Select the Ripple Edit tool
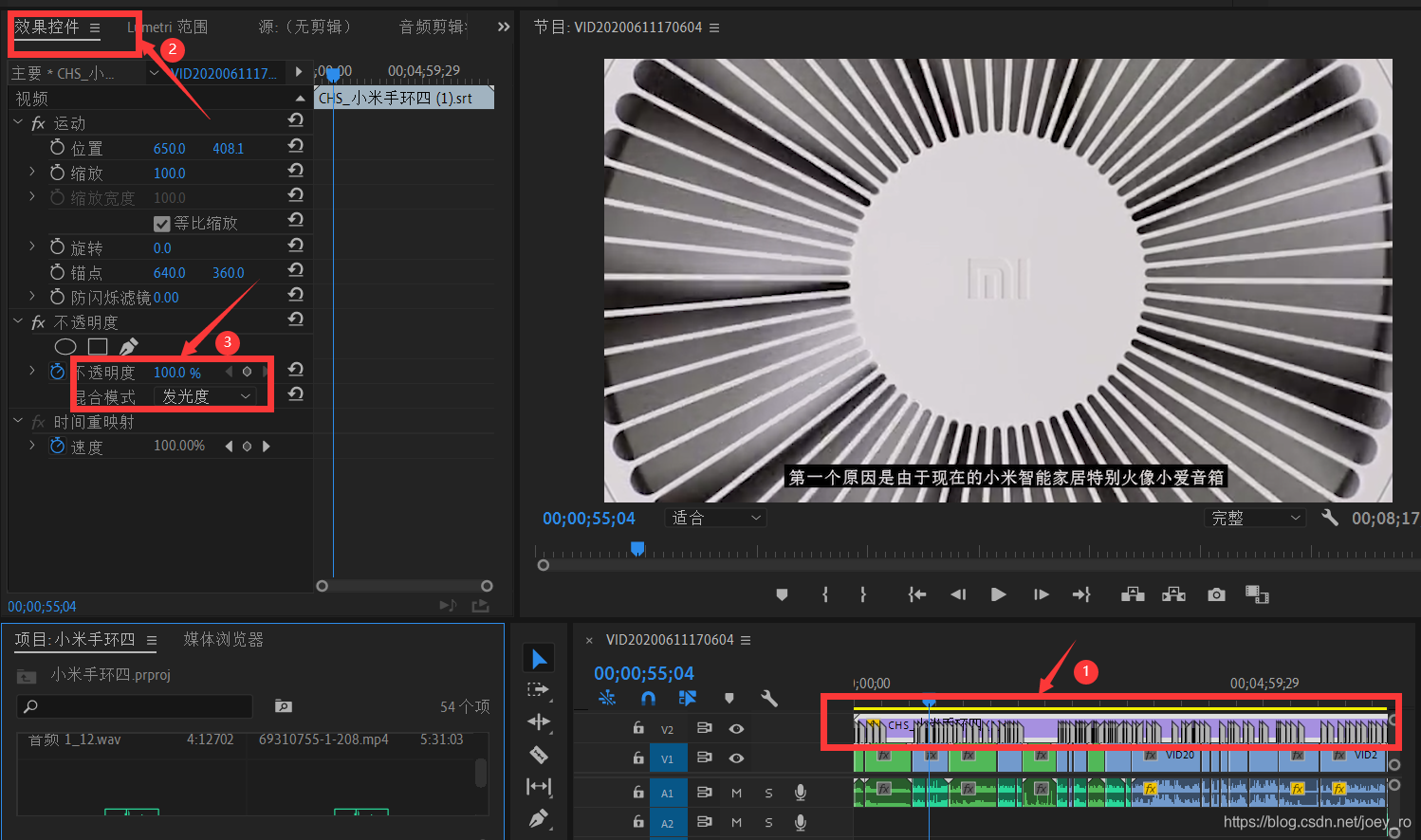 (539, 721)
